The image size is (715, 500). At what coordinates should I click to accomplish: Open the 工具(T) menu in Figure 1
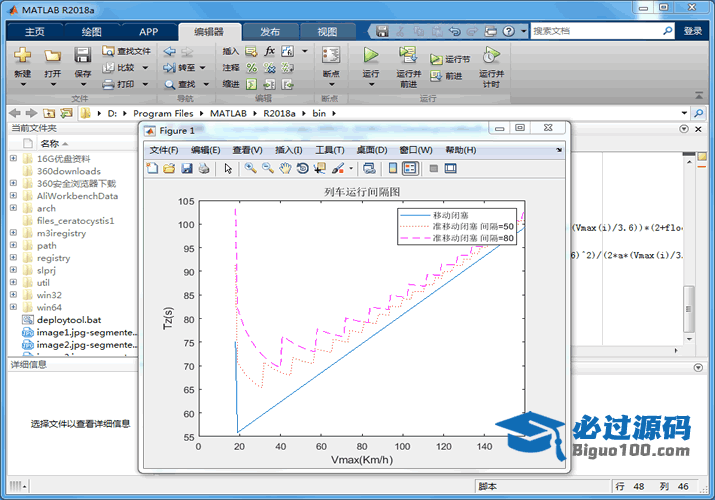[330, 150]
